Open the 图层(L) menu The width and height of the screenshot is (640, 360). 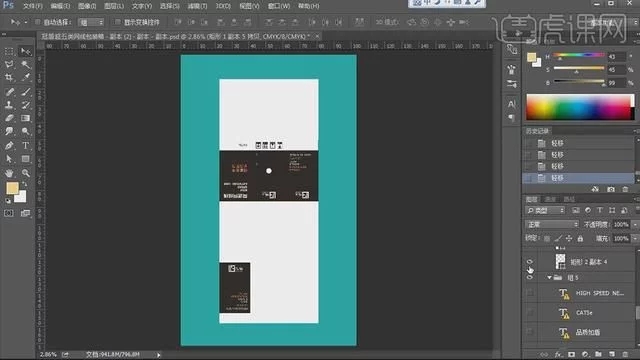point(113,6)
